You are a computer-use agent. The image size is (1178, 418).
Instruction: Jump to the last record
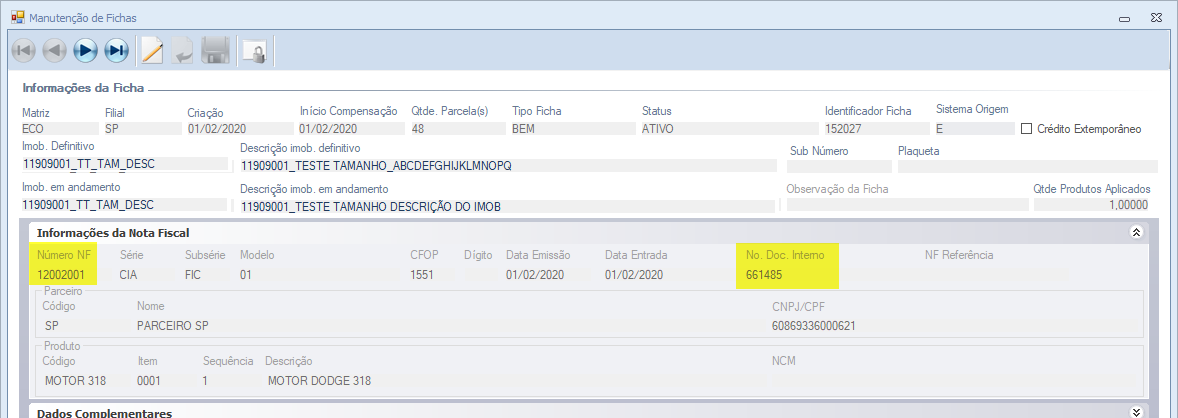117,50
